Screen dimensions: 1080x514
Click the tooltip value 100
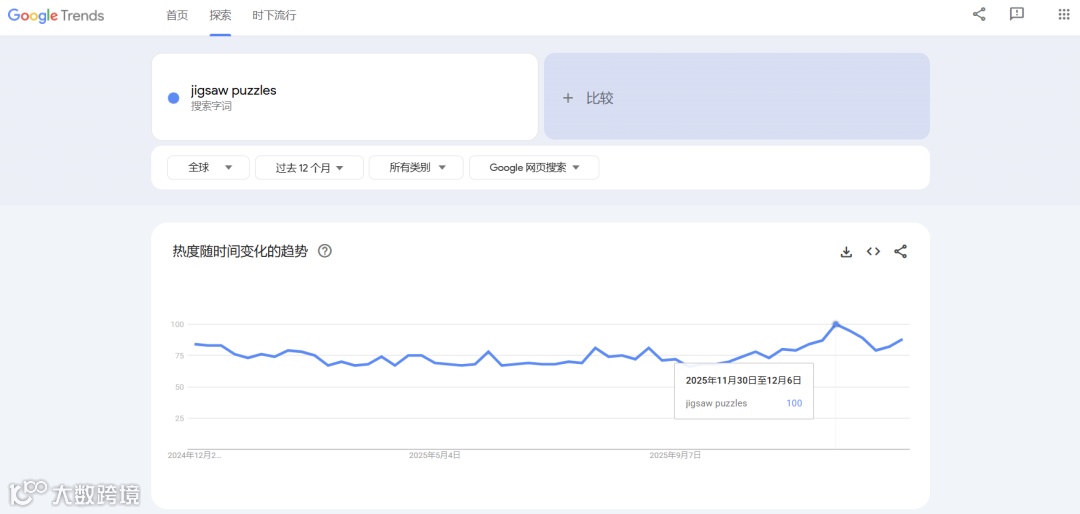[x=794, y=403]
